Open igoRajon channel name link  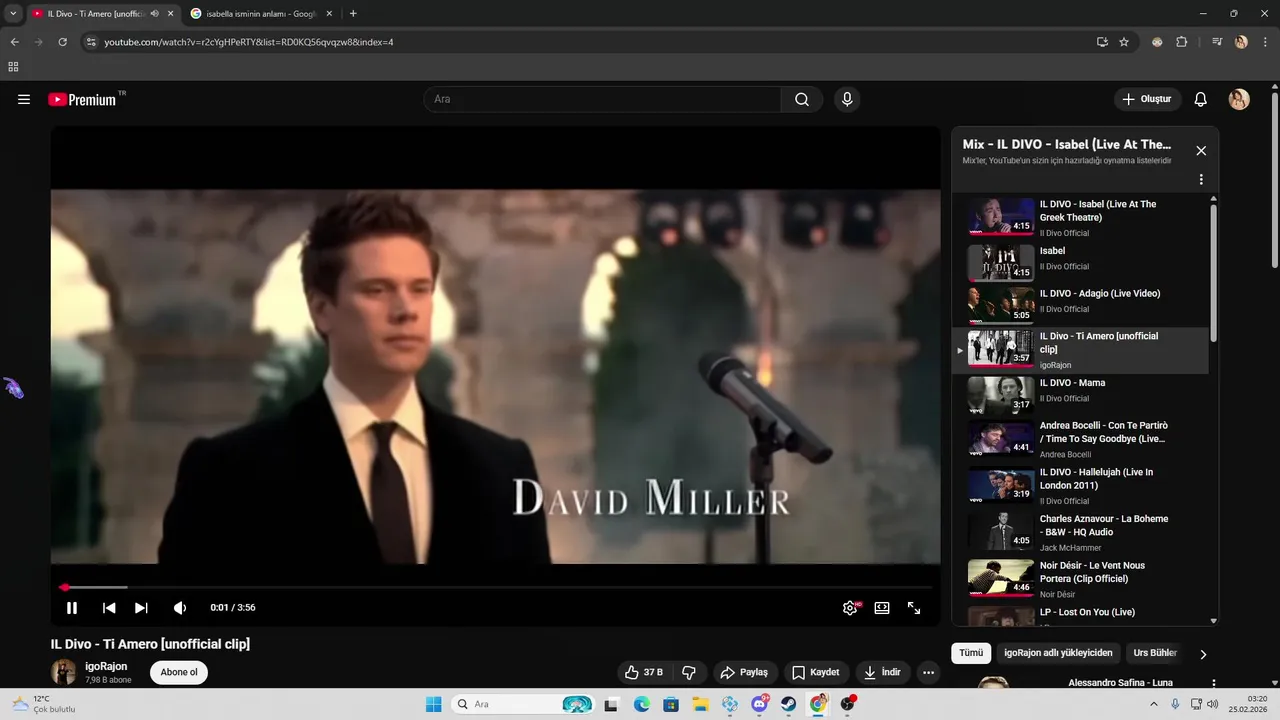coord(106,666)
